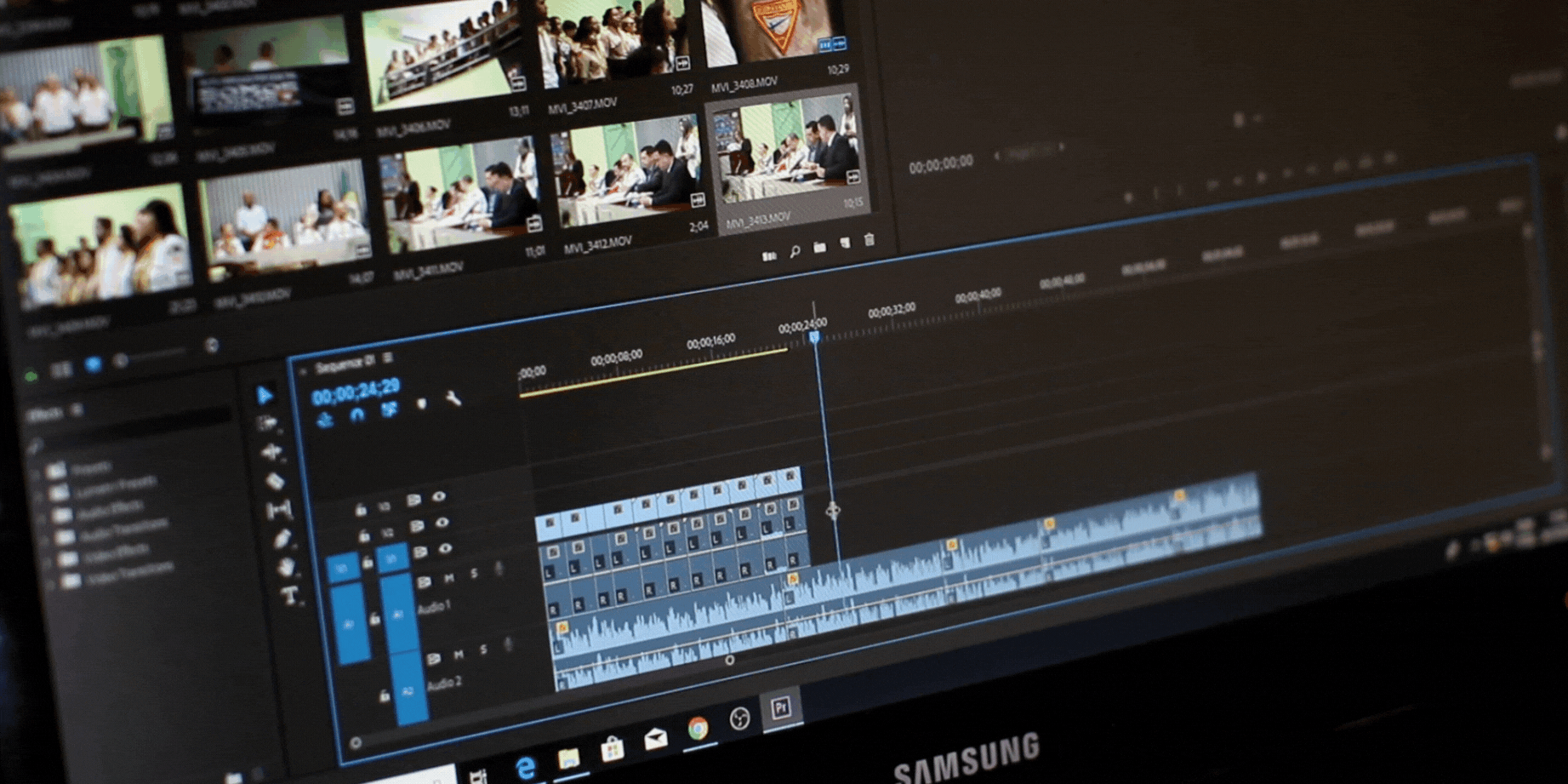Toggle sync lock on lowest video track
1568x784 pixels.
[420, 553]
